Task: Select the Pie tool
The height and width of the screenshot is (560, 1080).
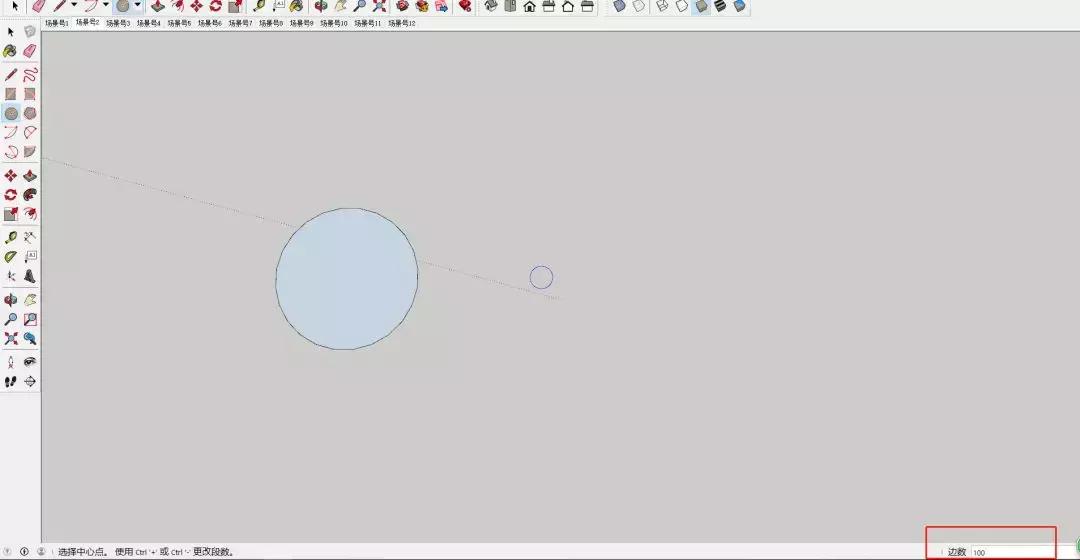Action: point(30,152)
